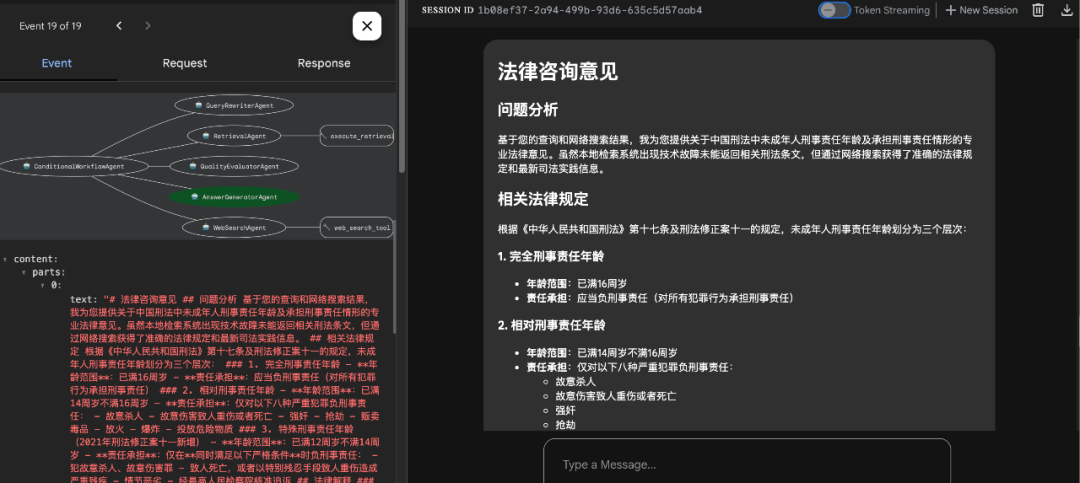Image resolution: width=1080 pixels, height=483 pixels.
Task: Click the 强奸 list item in chat
Action: click(565, 411)
